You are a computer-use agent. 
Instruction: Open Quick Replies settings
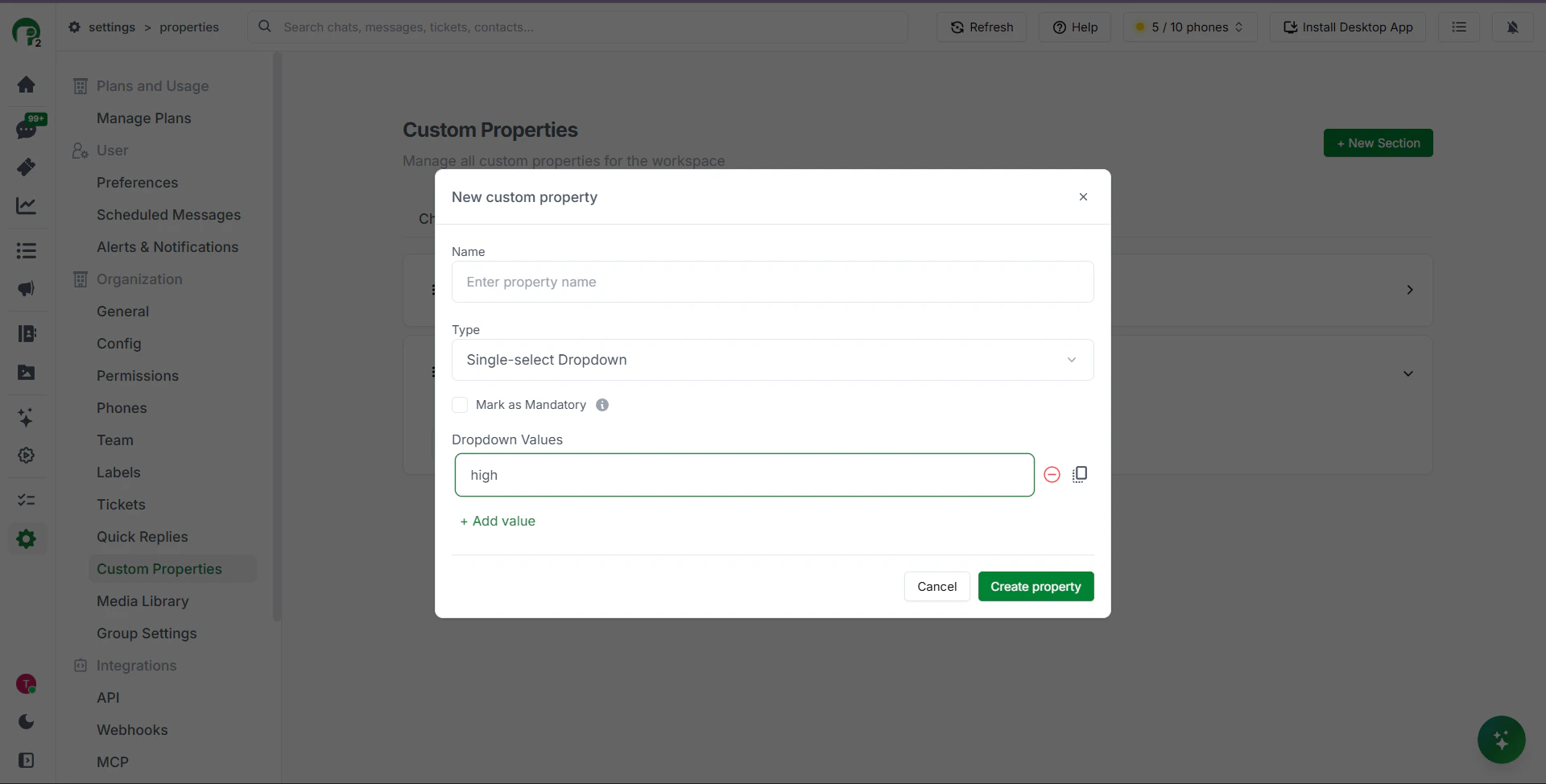coord(143,537)
